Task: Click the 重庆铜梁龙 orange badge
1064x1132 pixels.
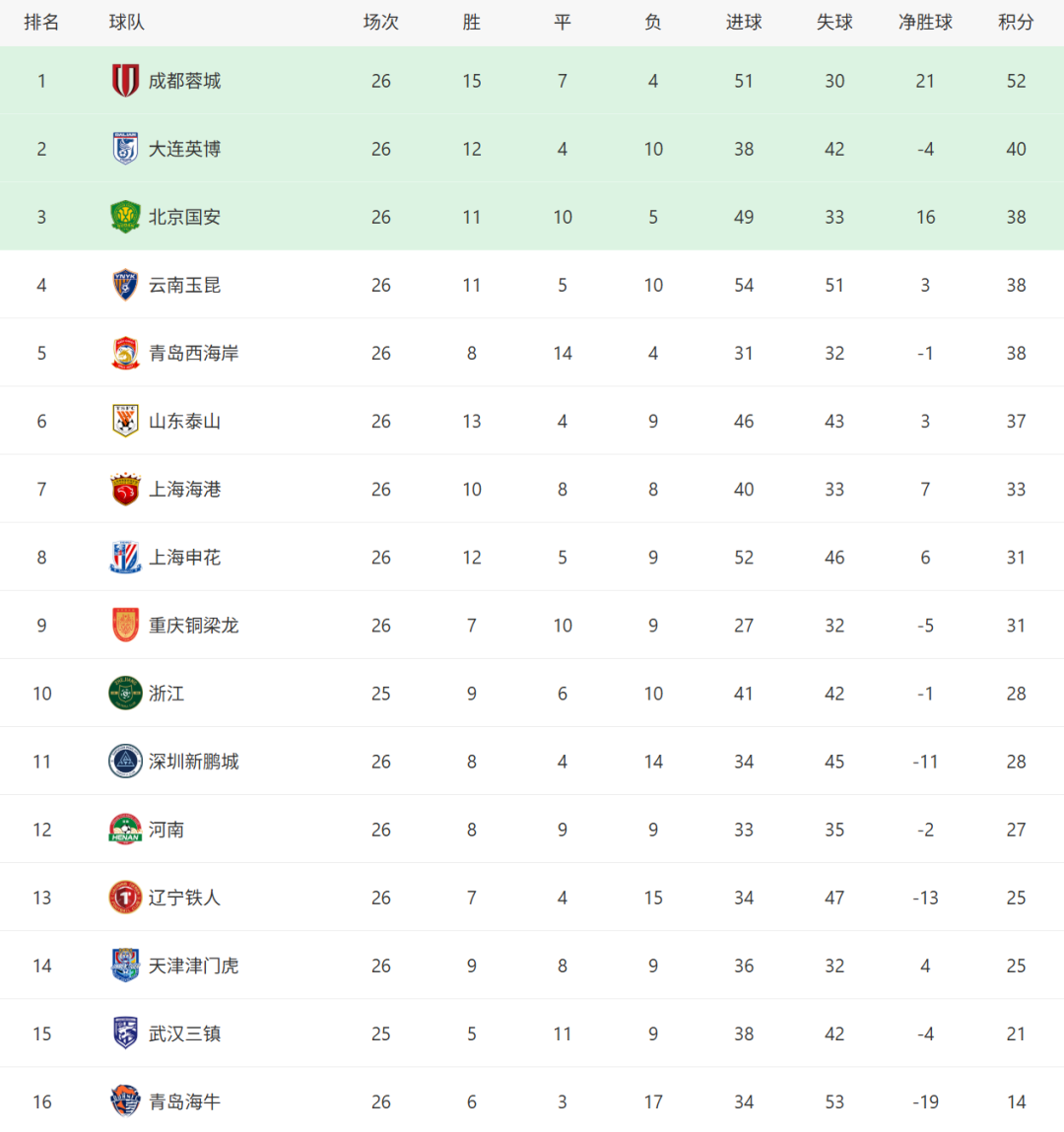Action: pos(125,626)
